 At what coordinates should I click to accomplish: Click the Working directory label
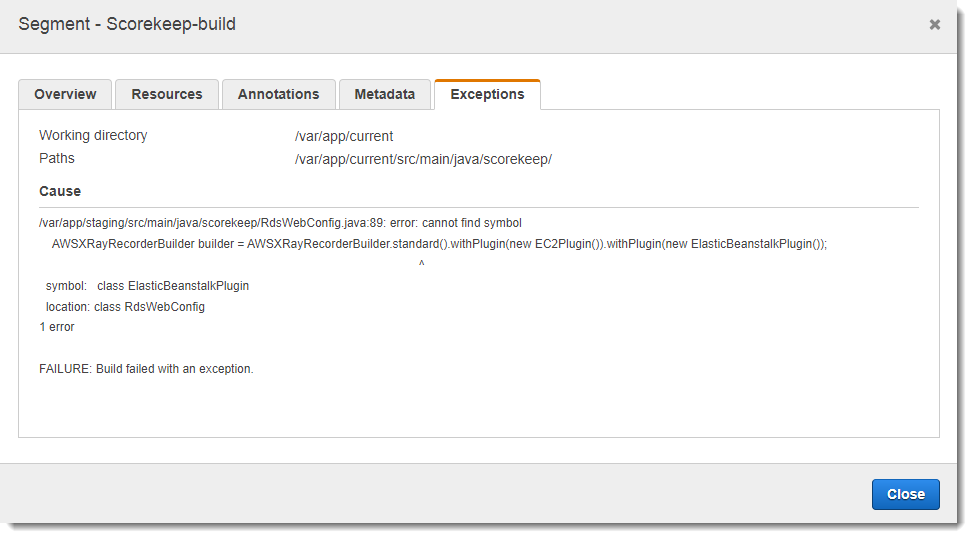click(93, 135)
